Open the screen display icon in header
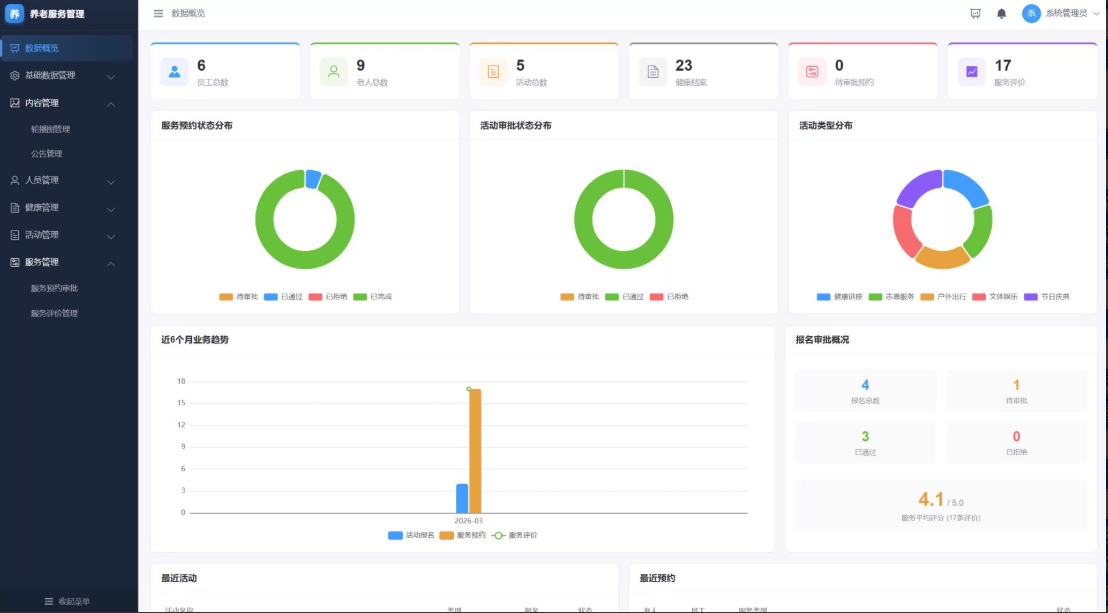Screen dimensions: 1108x613 (x=975, y=13)
